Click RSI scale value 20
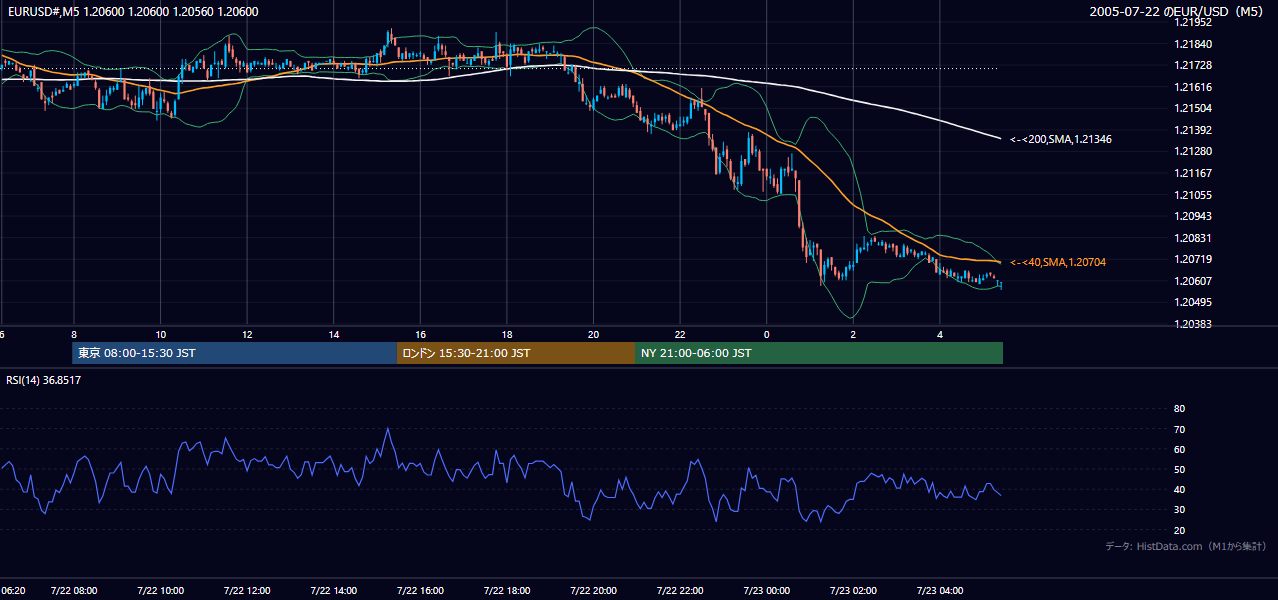 [x=1179, y=530]
